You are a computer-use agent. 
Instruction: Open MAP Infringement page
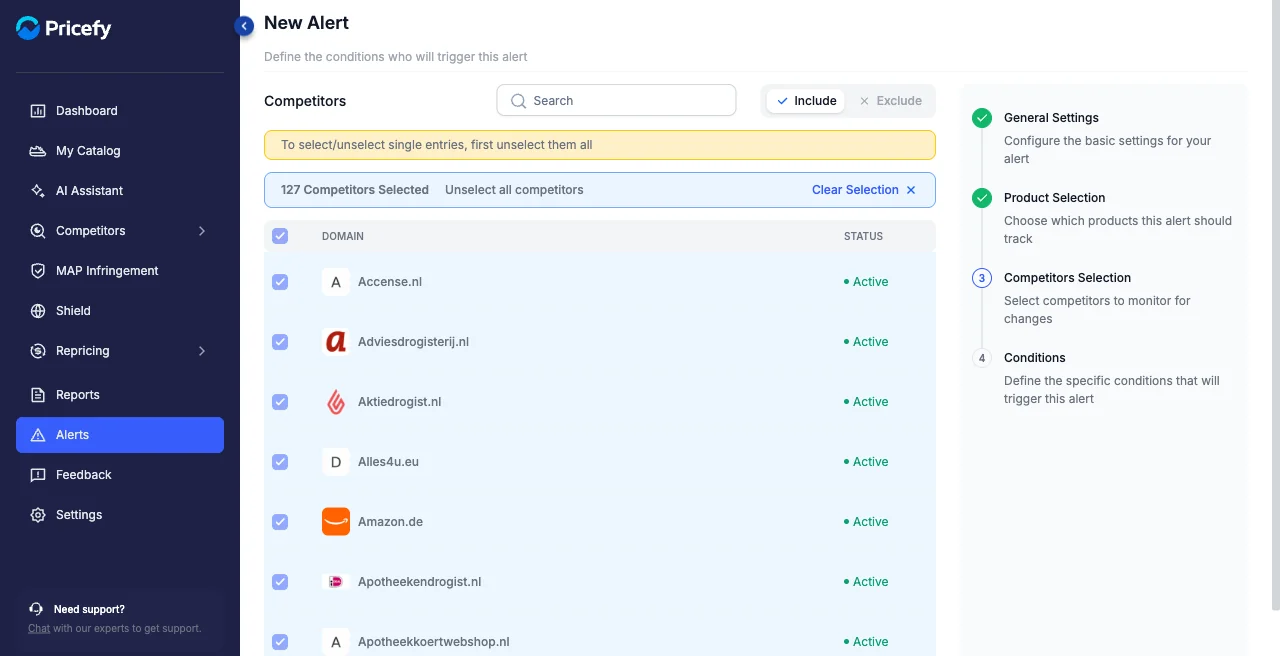120,271
